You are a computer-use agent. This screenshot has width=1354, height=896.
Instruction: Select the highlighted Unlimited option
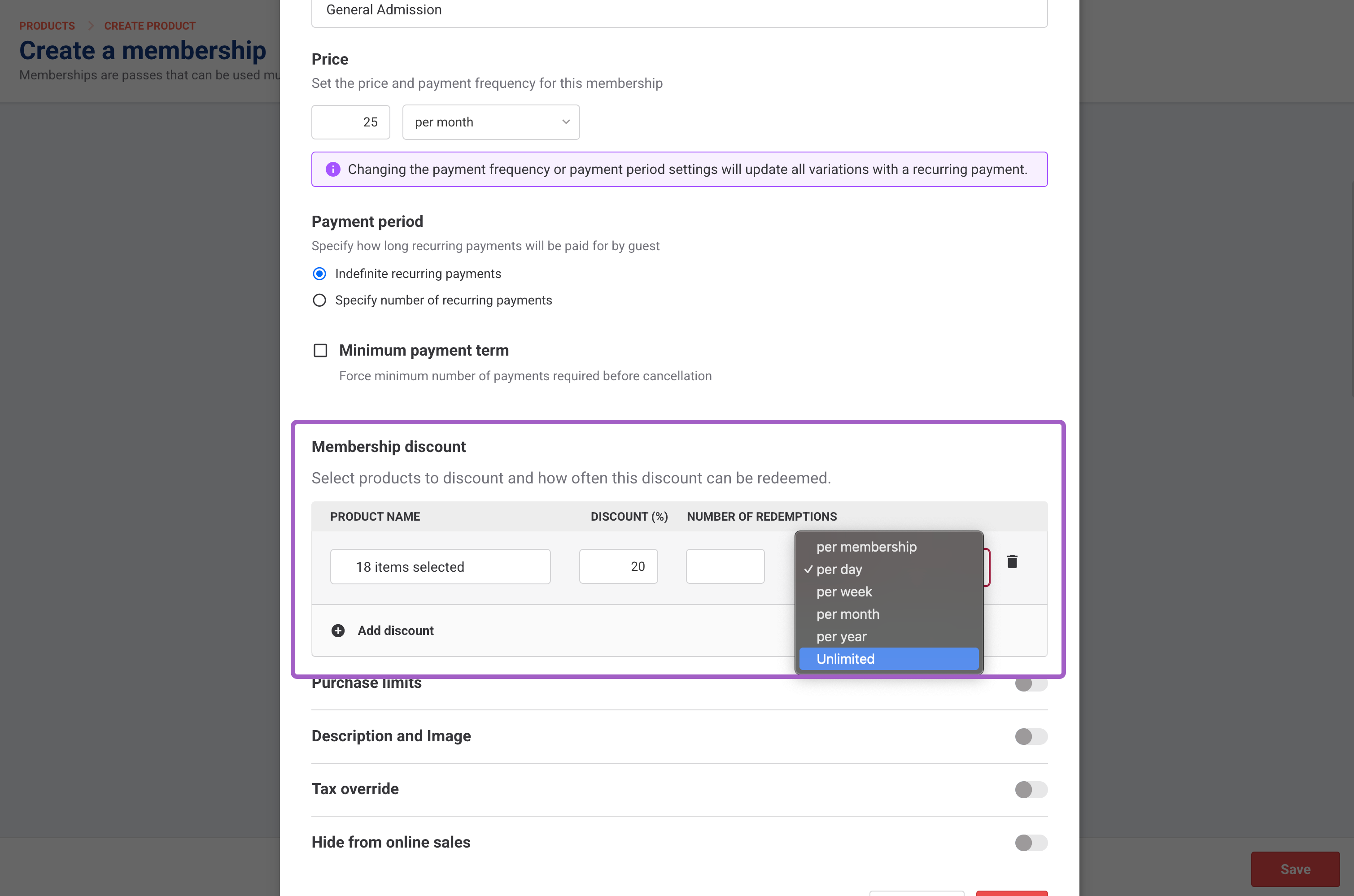point(889,659)
